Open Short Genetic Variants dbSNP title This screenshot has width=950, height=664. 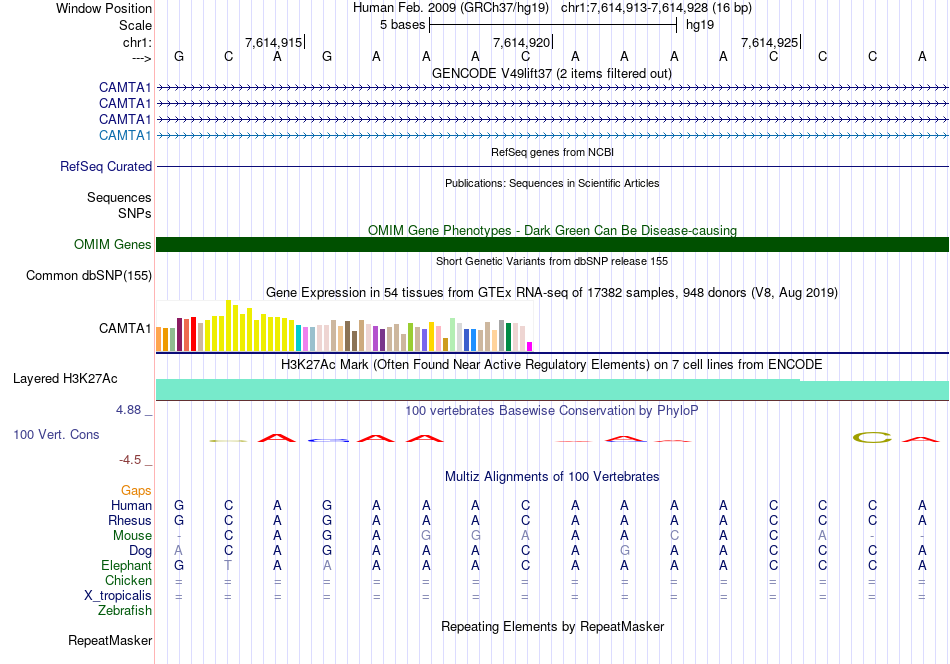click(x=552, y=261)
